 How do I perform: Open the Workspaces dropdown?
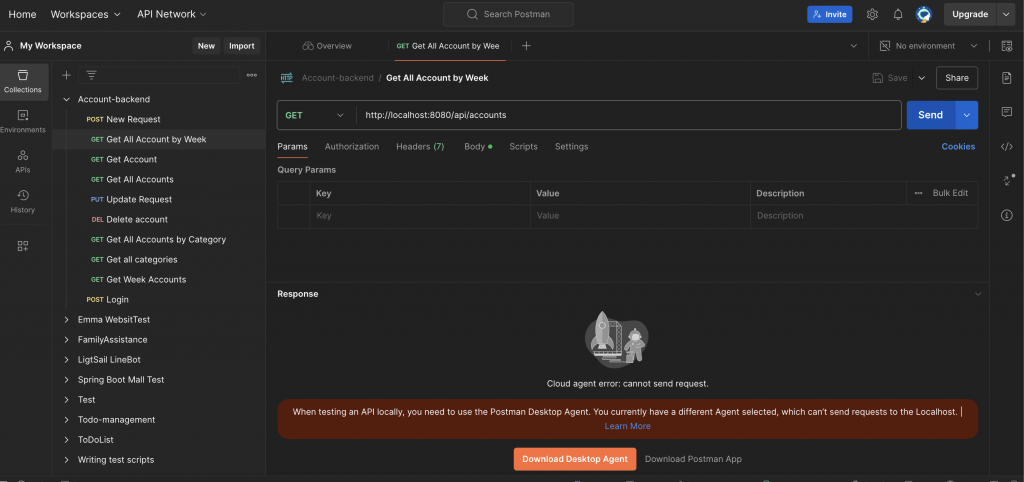86,14
